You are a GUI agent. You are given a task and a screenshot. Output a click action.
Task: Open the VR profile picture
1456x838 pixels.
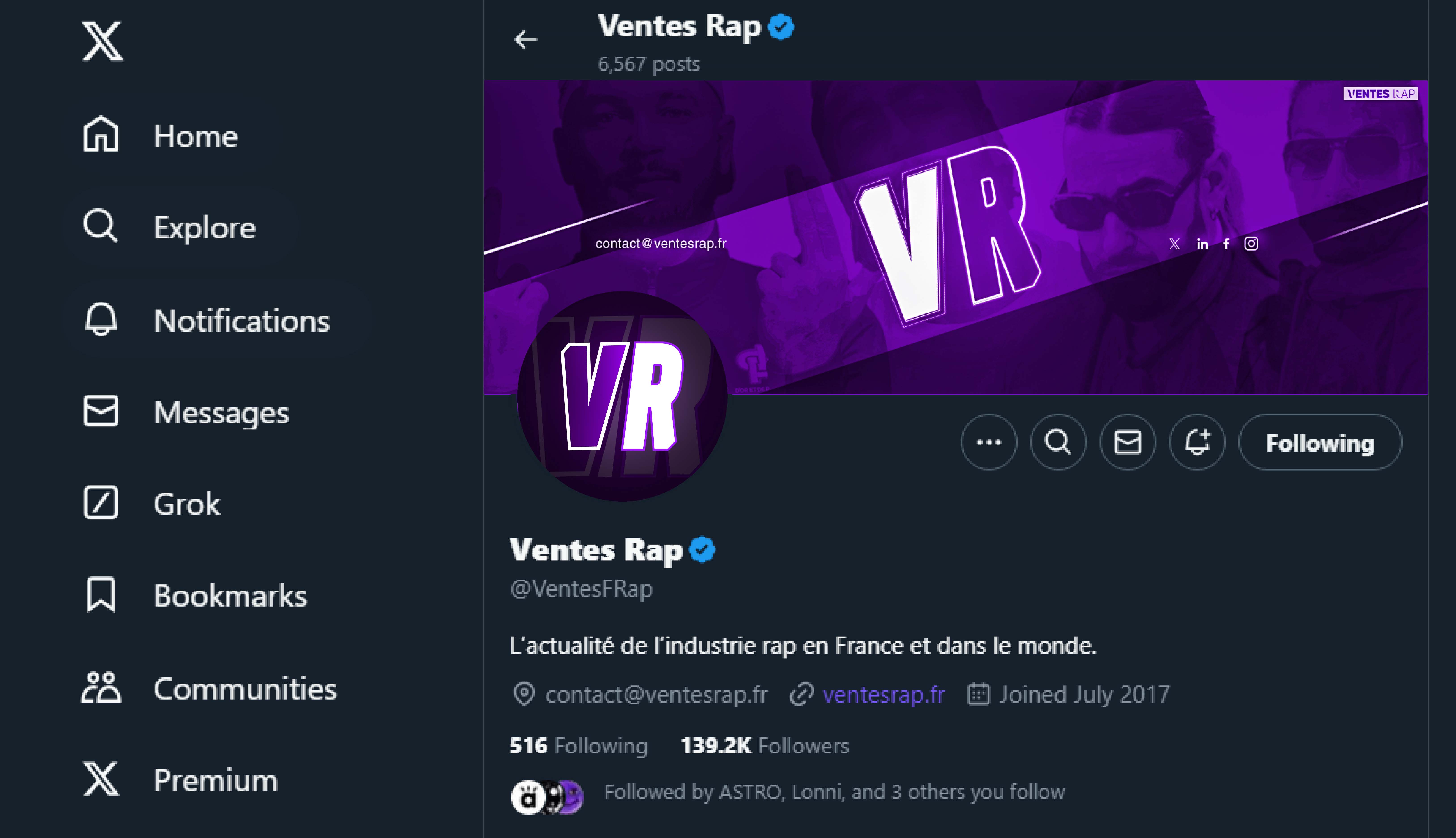click(622, 396)
